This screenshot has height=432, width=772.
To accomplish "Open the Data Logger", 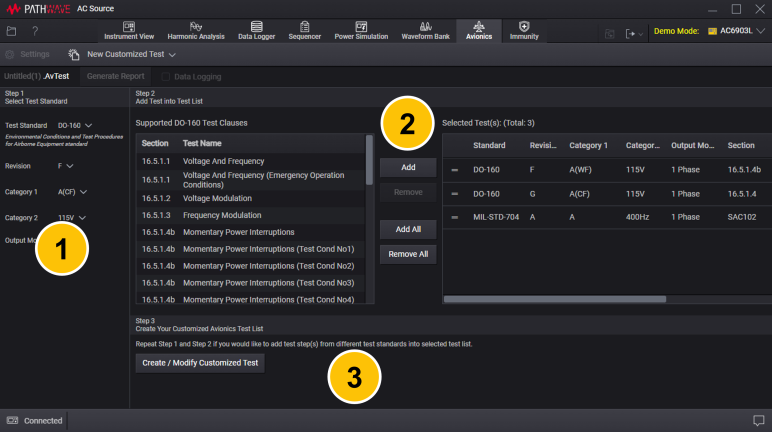I will pyautogui.click(x=257, y=31).
